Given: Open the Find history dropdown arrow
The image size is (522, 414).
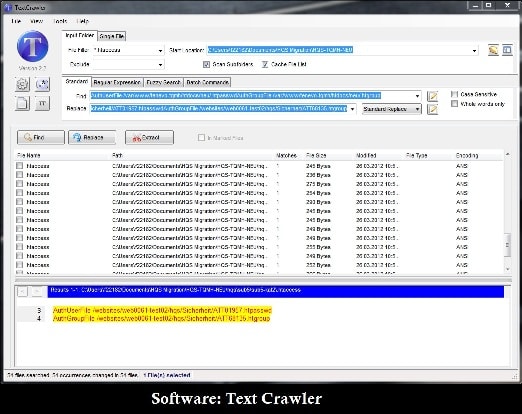Looking at the screenshot, I should pyautogui.click(x=417, y=96).
